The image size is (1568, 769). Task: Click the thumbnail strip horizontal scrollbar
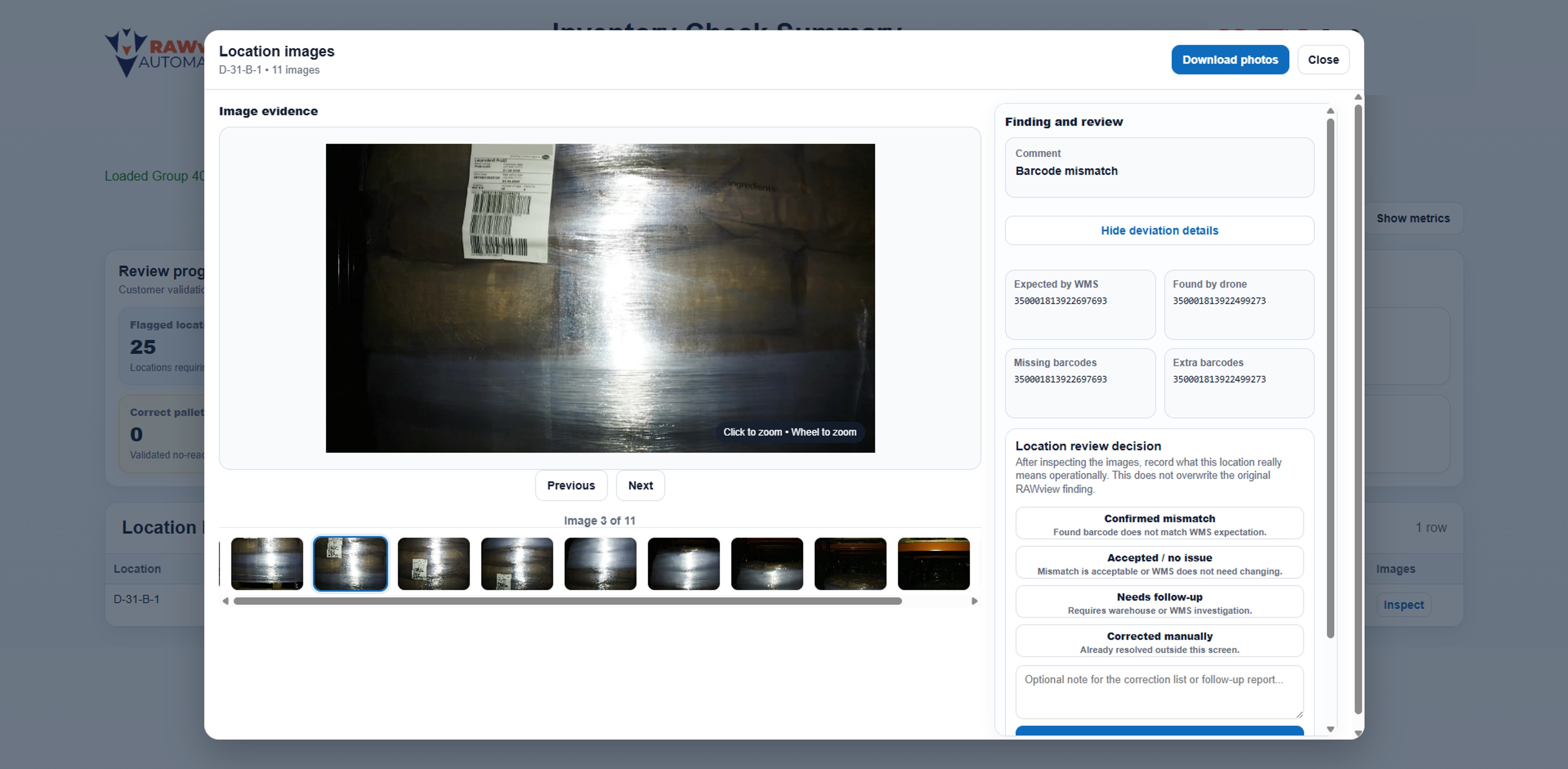[x=567, y=601]
